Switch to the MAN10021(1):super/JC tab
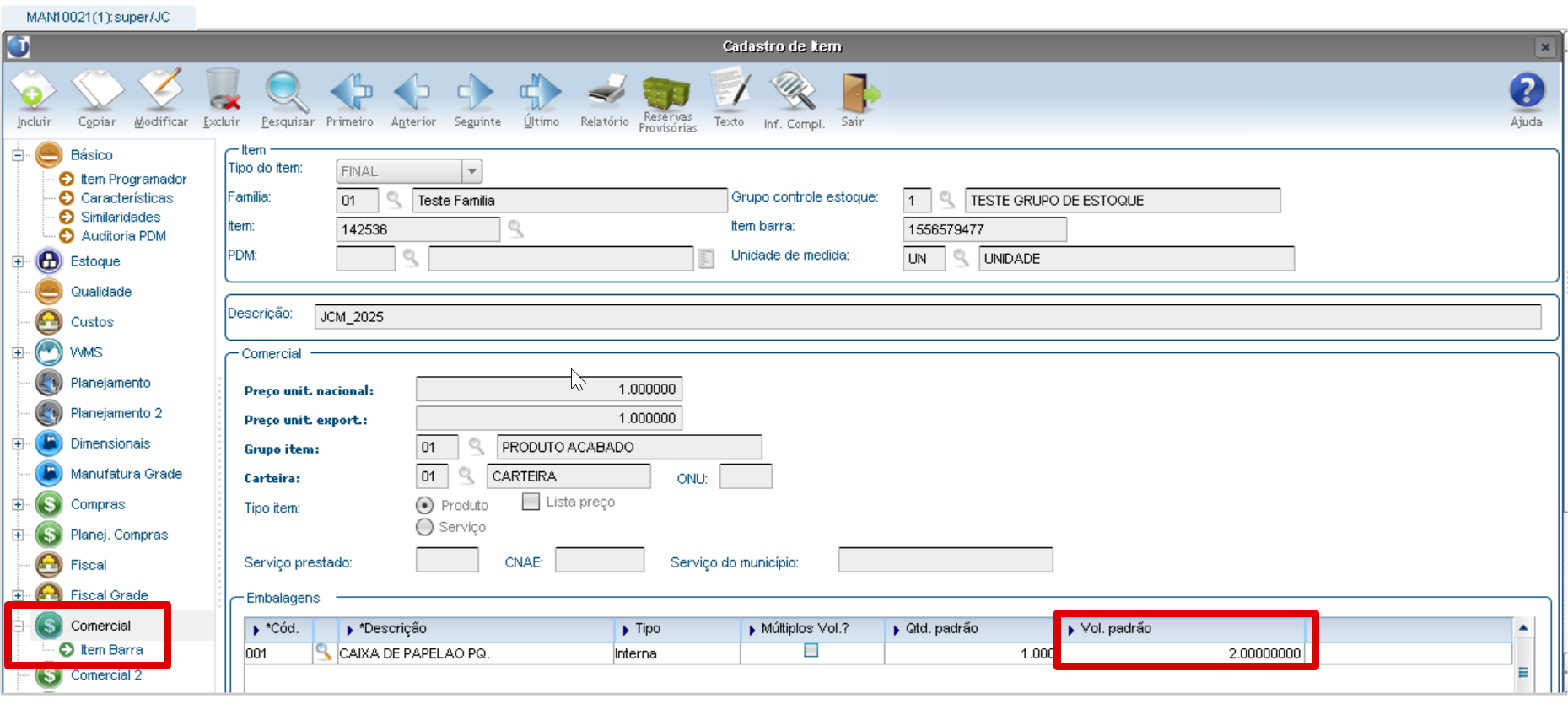This screenshot has width=1568, height=704. pos(98,17)
